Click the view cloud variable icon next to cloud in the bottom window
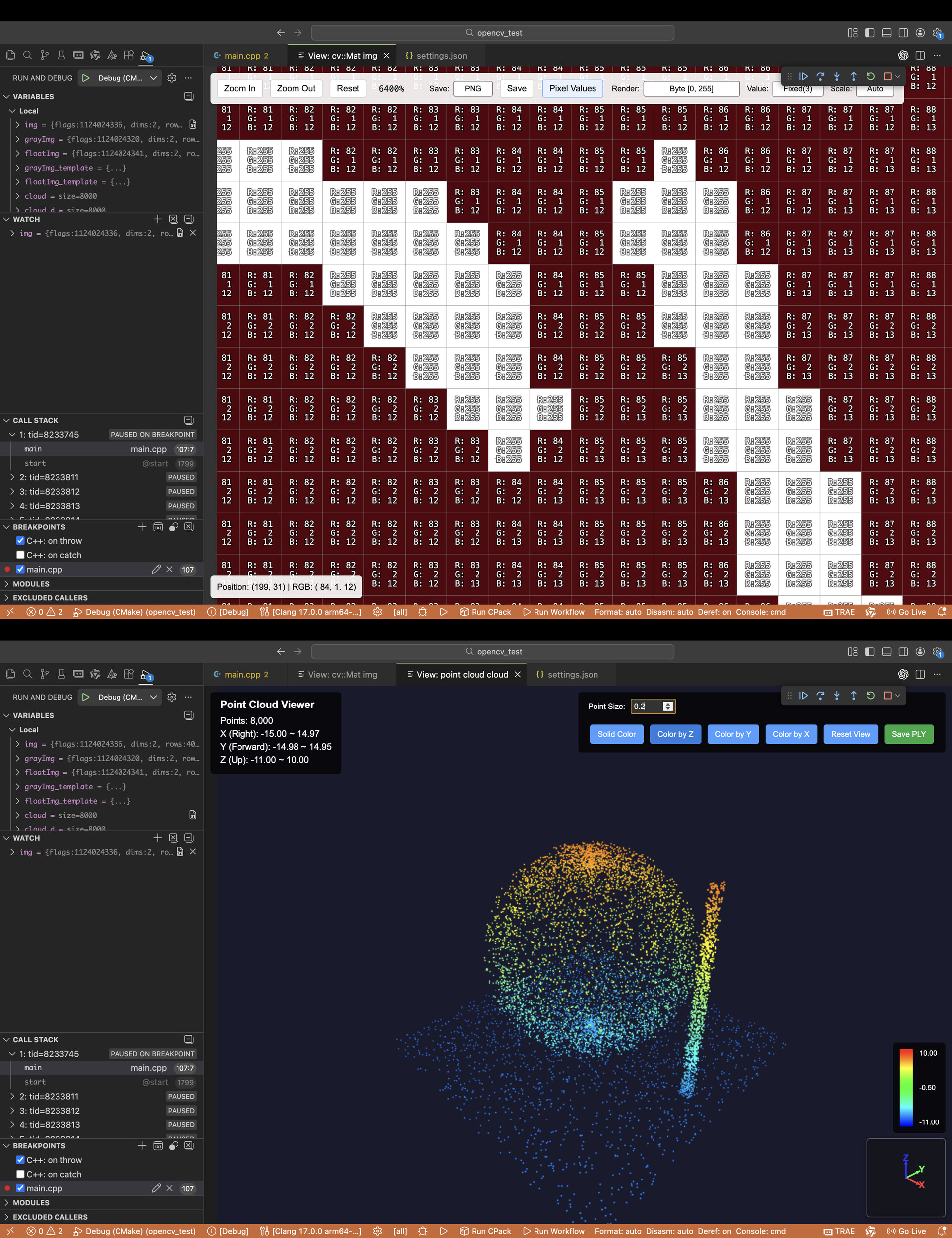This screenshot has width=952, height=1238. (193, 815)
